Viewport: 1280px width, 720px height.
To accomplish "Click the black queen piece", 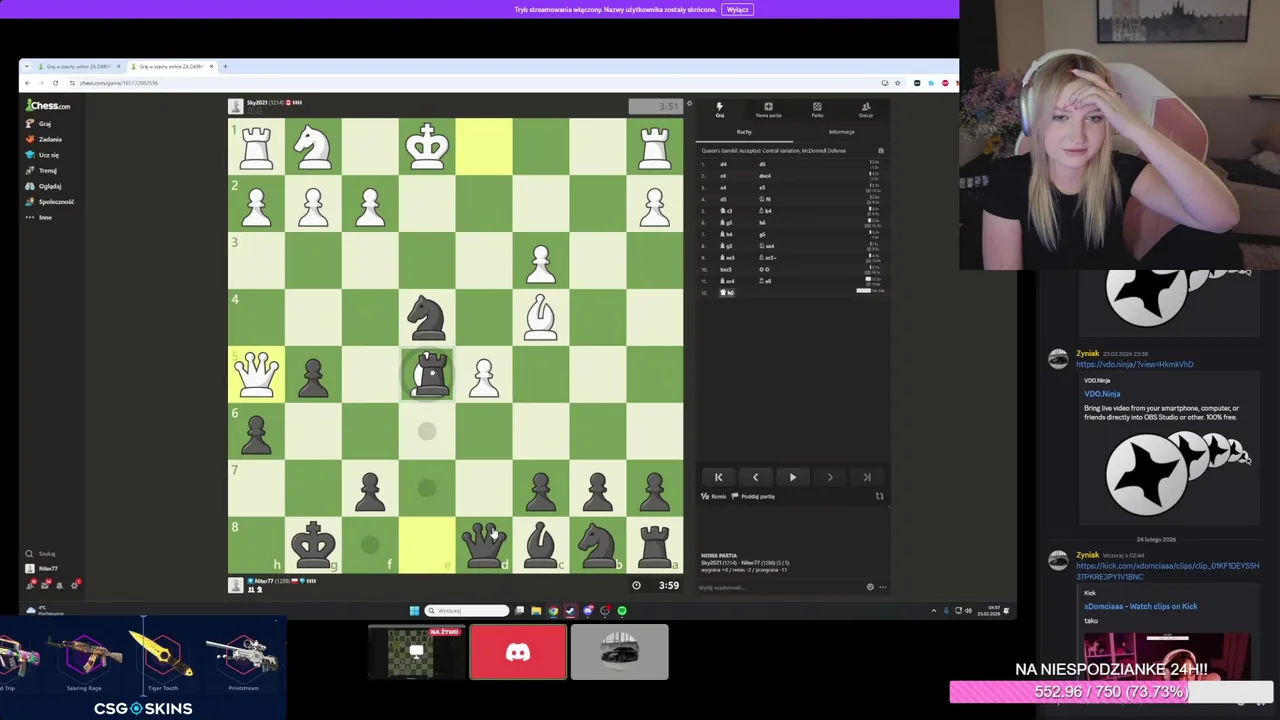I will point(484,545).
